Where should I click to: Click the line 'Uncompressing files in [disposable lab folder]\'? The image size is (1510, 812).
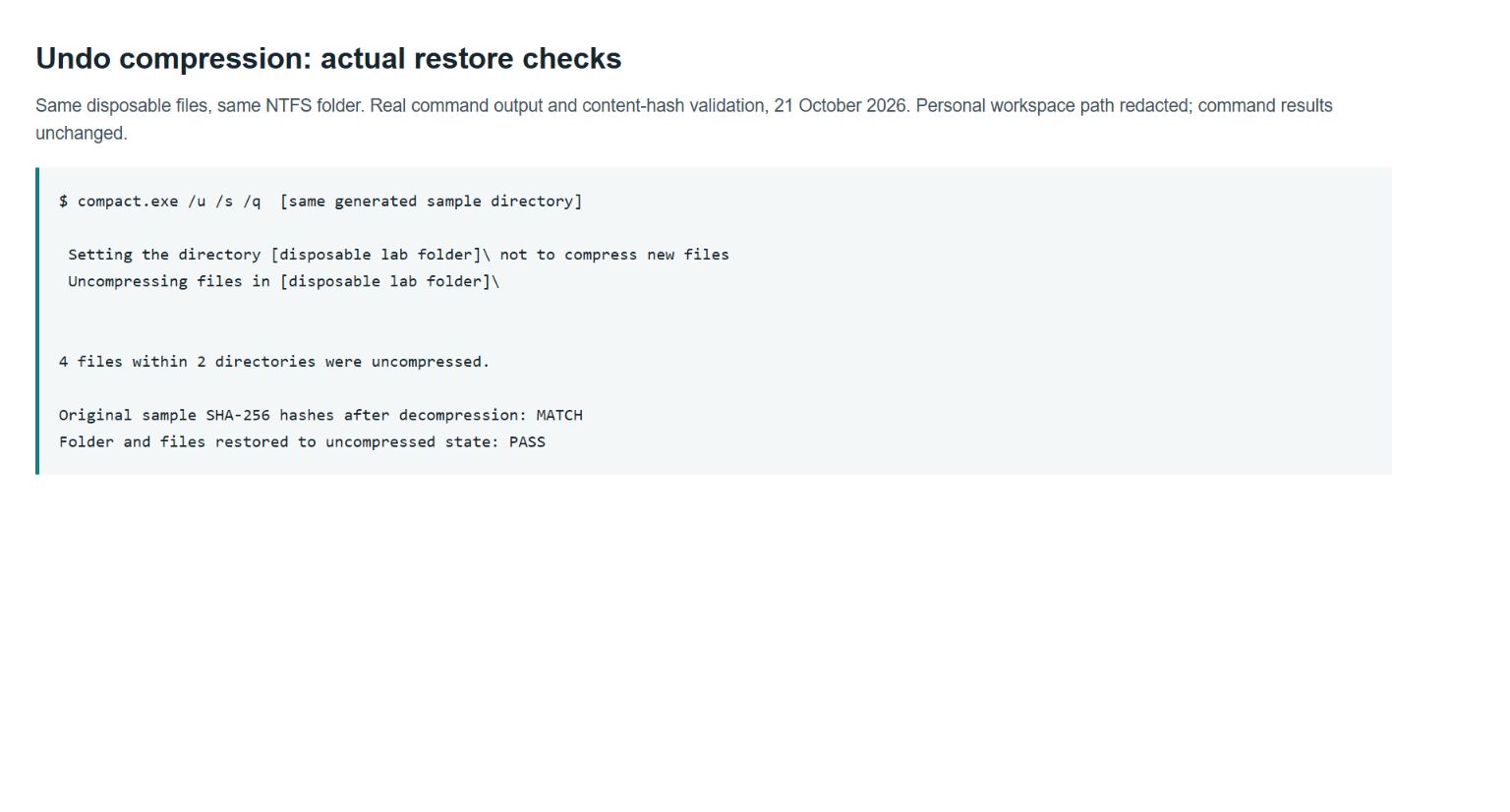283,281
